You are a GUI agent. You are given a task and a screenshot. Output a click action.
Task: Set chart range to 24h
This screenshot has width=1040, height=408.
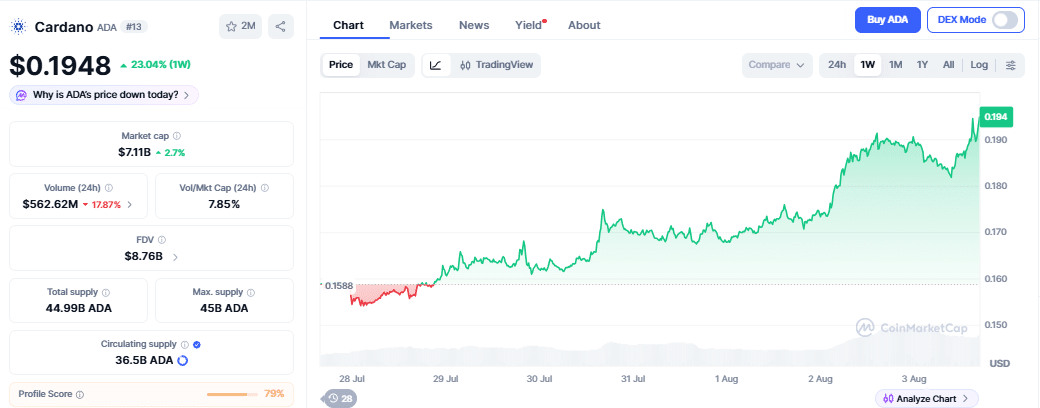pos(837,65)
